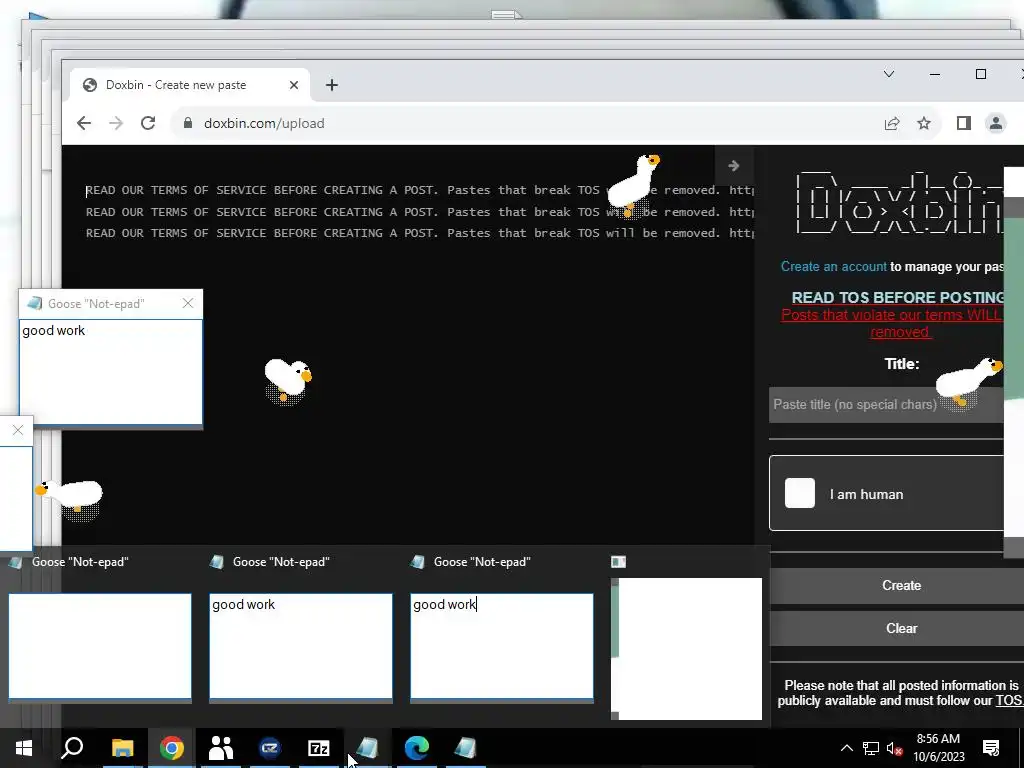Open the Windows Start menu
This screenshot has width=1024, height=768.
[24, 748]
